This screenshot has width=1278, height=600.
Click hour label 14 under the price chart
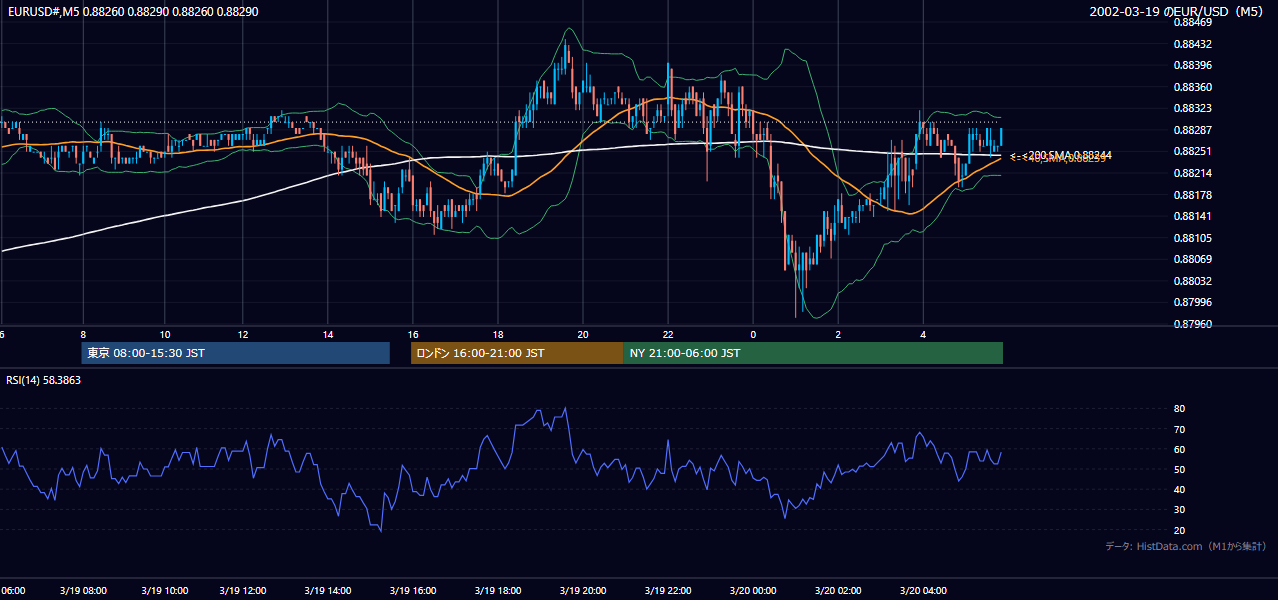[328, 334]
